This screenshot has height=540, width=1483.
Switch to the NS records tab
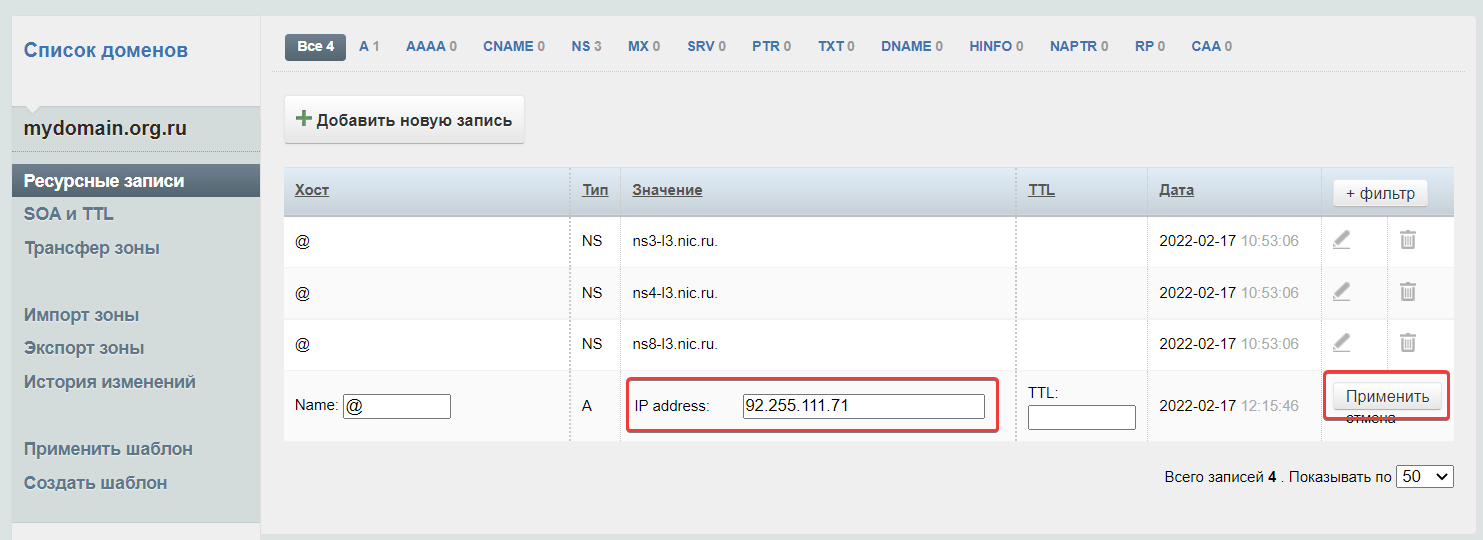(586, 46)
